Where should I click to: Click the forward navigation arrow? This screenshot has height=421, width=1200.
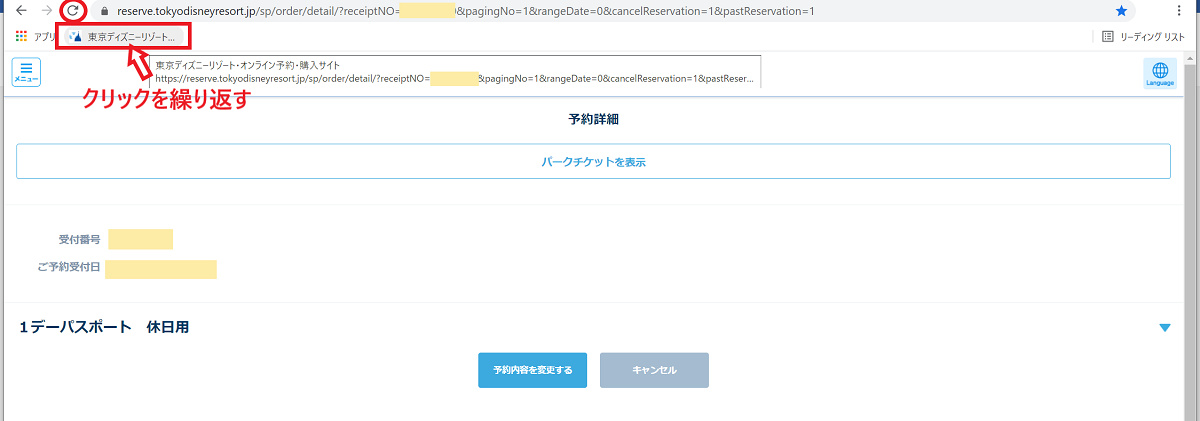pos(46,11)
